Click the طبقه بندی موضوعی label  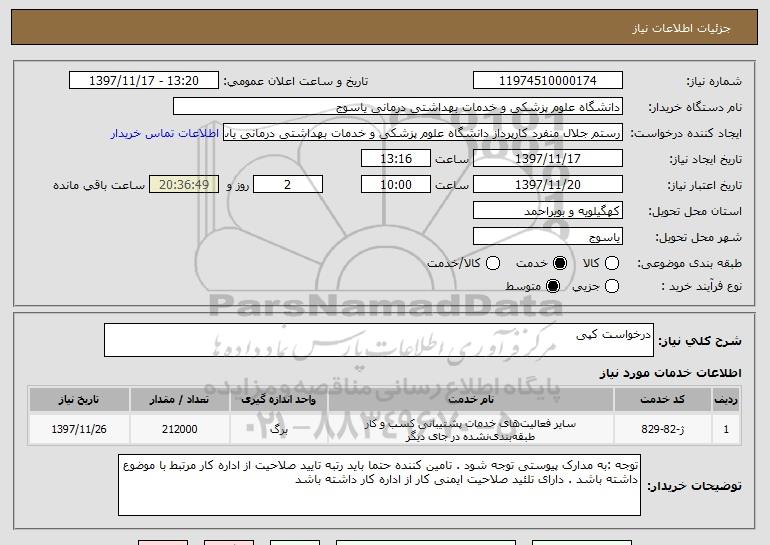pos(689,264)
